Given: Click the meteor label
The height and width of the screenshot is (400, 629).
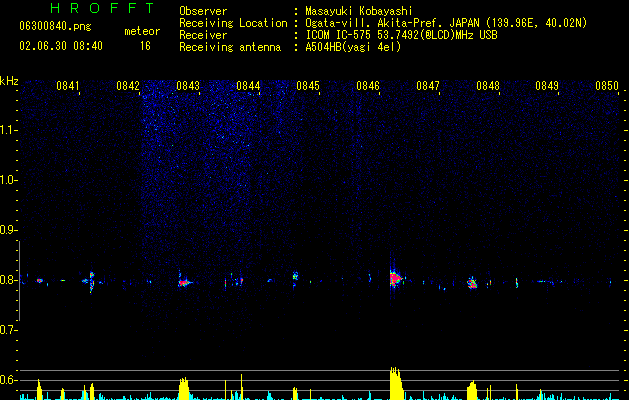Looking at the screenshot, I should 142,31.
